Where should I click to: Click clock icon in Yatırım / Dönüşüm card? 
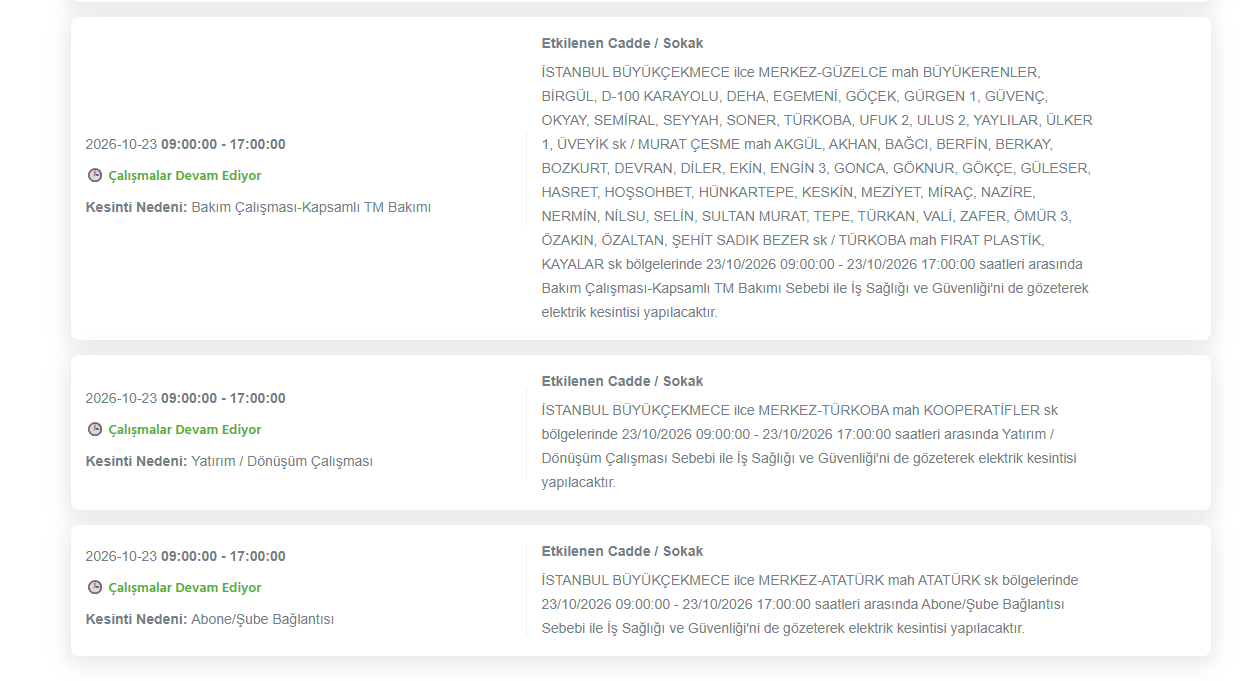tap(95, 429)
